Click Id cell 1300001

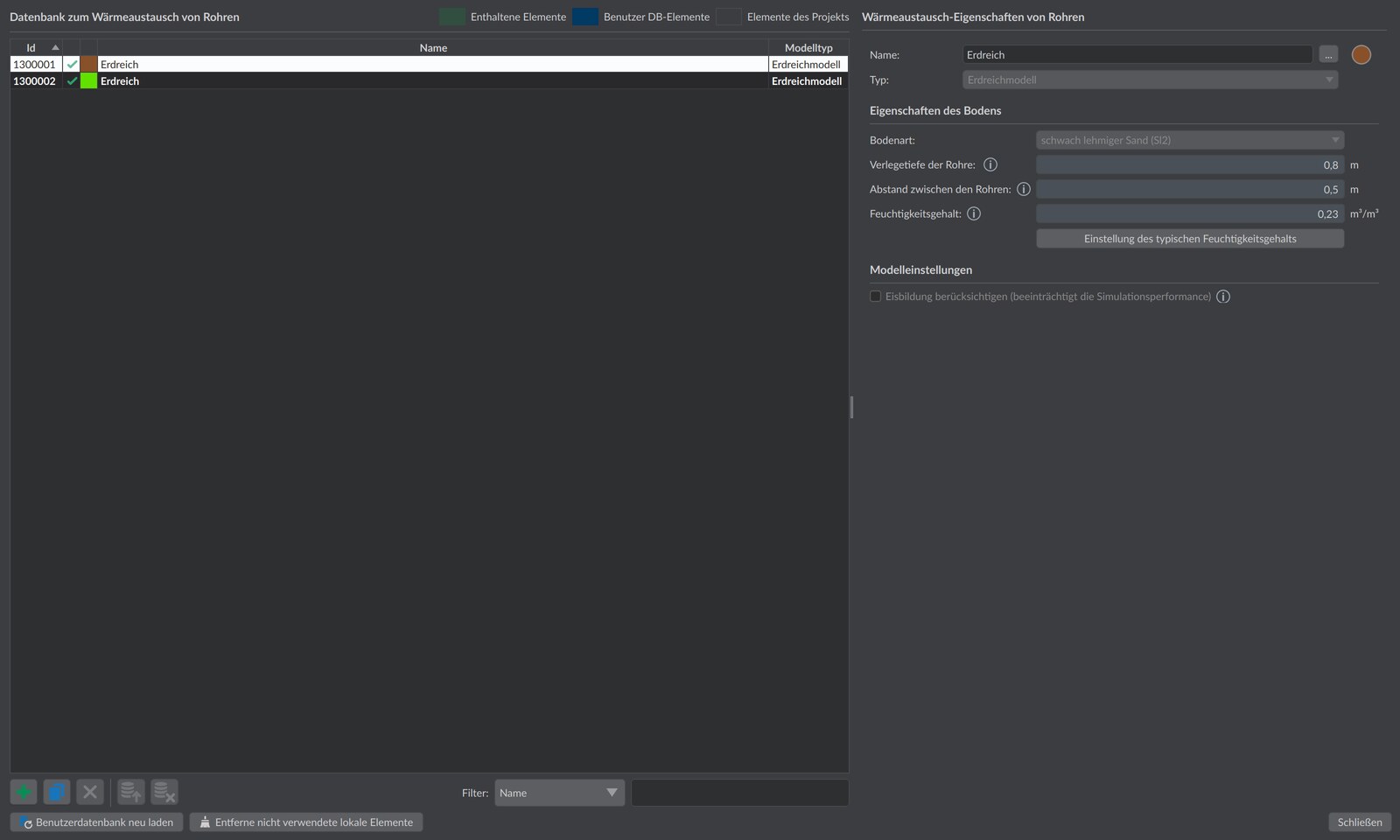click(x=36, y=64)
